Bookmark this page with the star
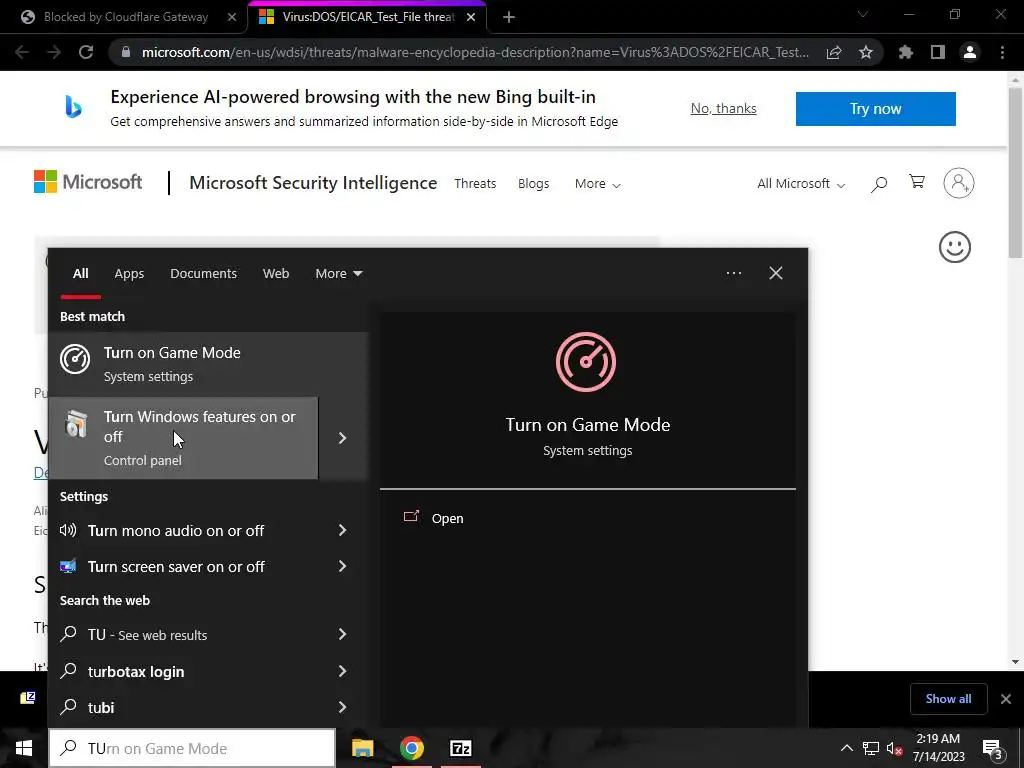 [866, 52]
